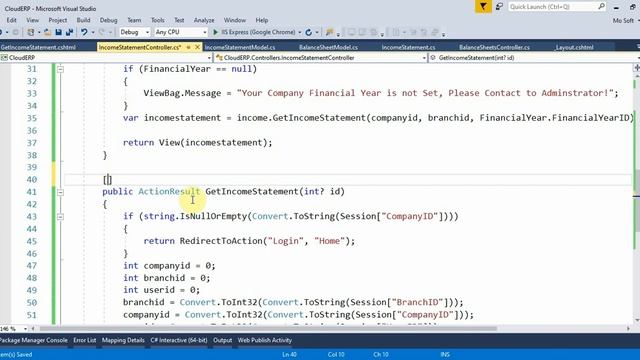Click the Undo arrow icon
Screen dimensions: 640x360
pyautogui.click(x=84, y=32)
